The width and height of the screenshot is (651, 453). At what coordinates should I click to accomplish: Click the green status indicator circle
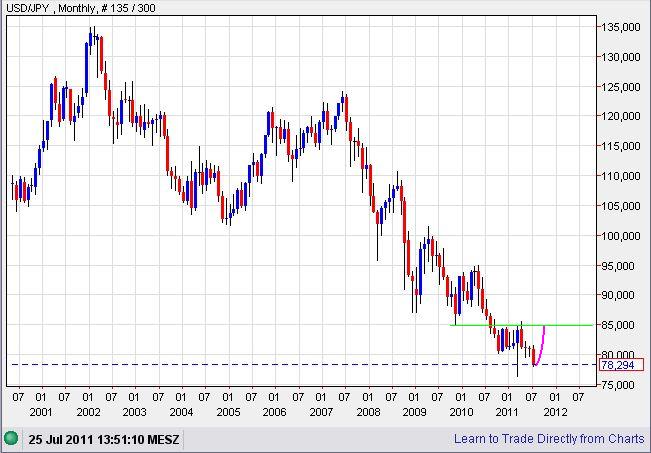(11, 438)
